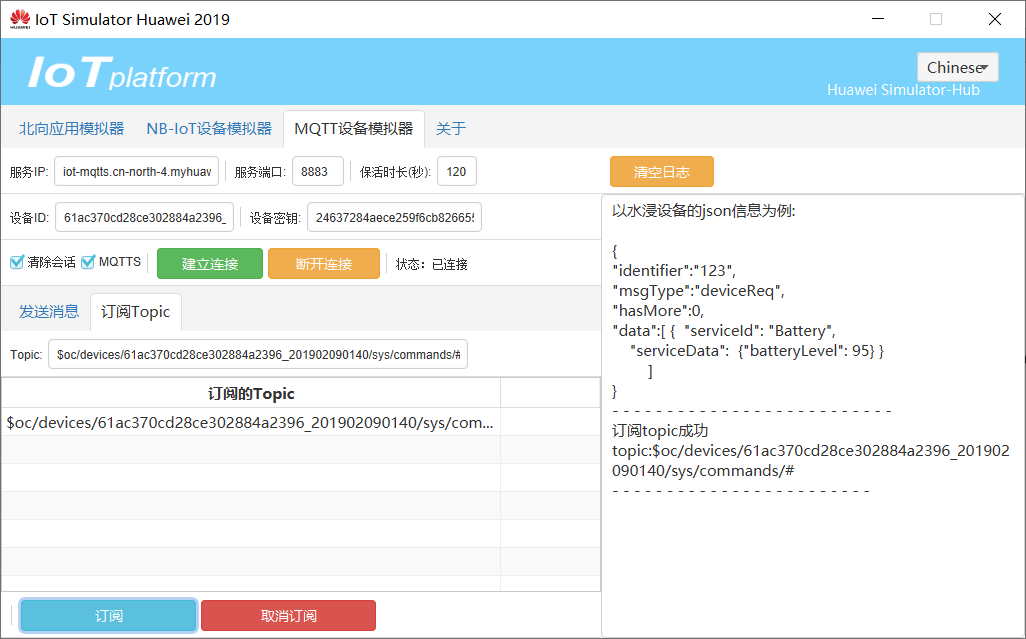Click the 设备密钥 input field
The height and width of the screenshot is (639, 1026).
click(x=395, y=217)
